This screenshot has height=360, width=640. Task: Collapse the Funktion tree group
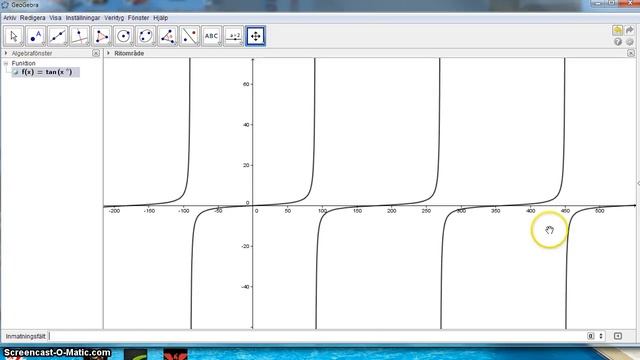(6, 63)
